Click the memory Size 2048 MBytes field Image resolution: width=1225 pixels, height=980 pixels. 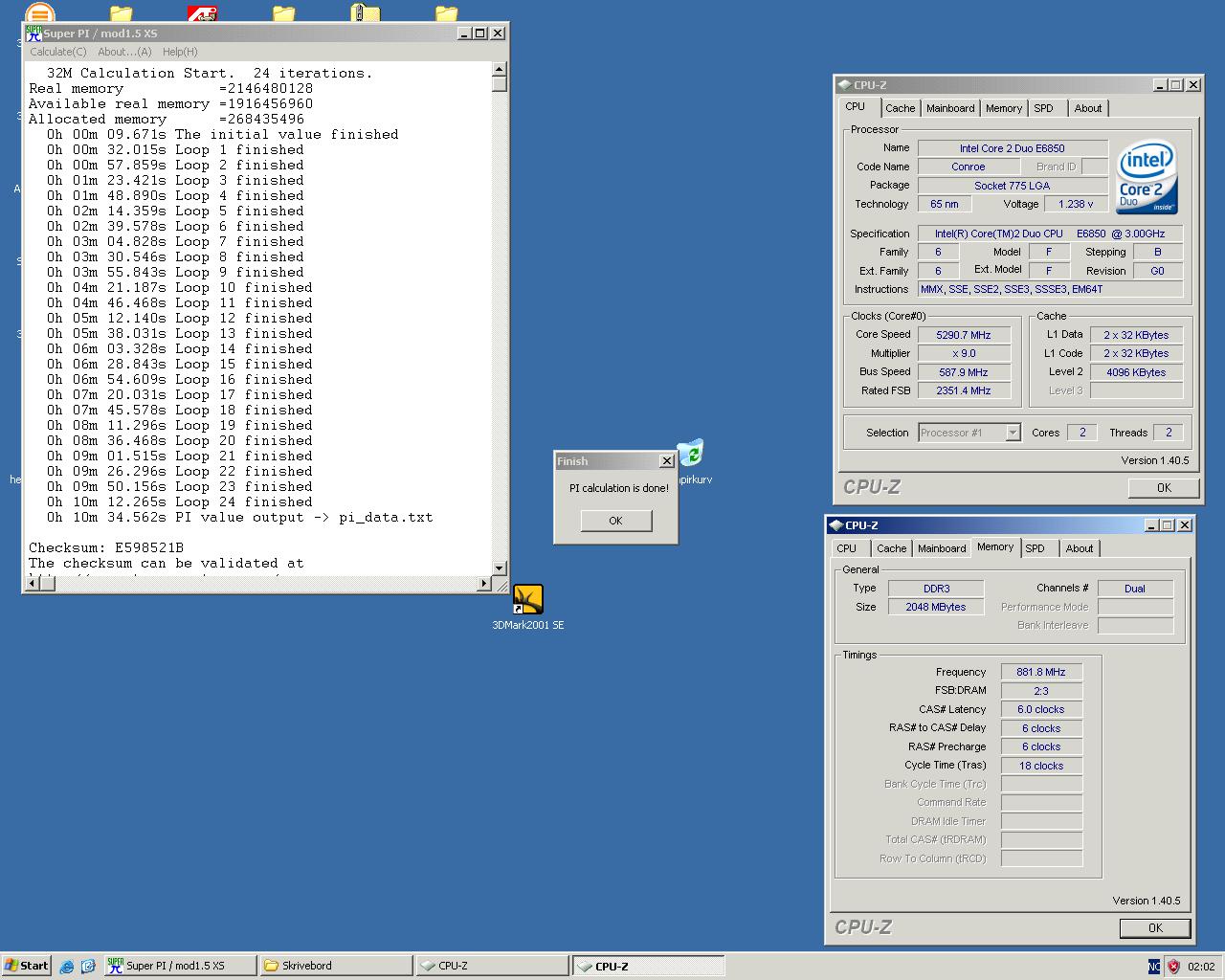936,607
